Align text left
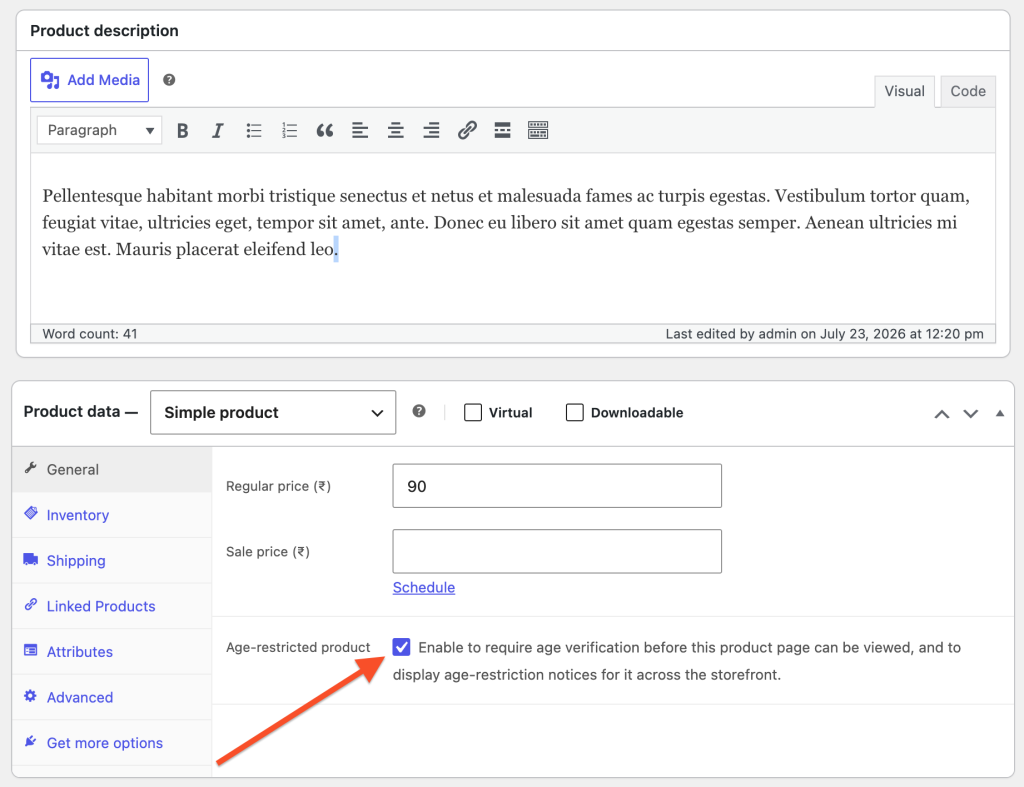The height and width of the screenshot is (787, 1024). 360,131
